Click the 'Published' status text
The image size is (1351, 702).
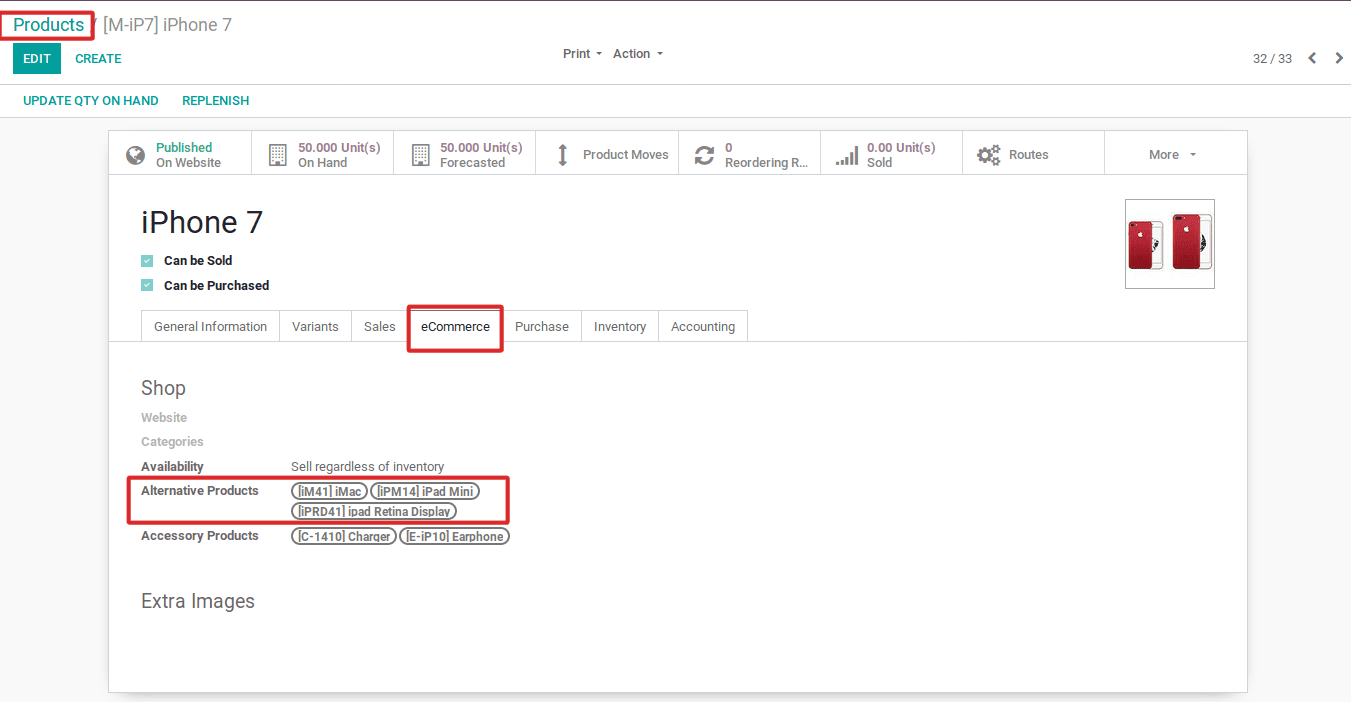[184, 148]
